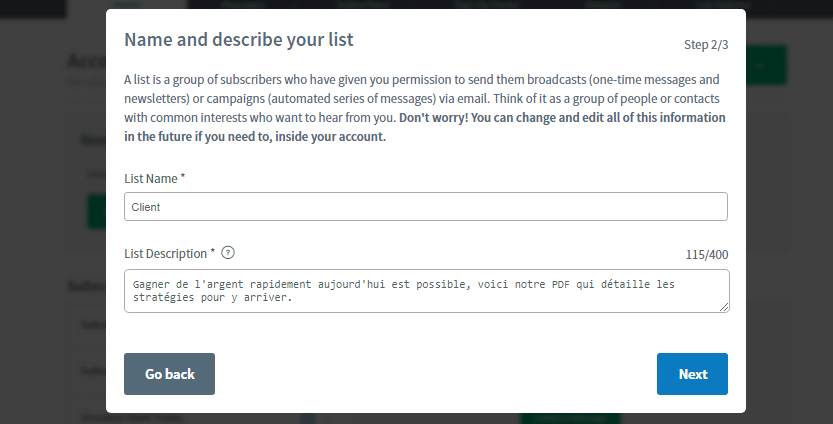Image resolution: width=833 pixels, height=424 pixels.
Task: Open the List Description help tooltip icon
Action: click(x=228, y=253)
